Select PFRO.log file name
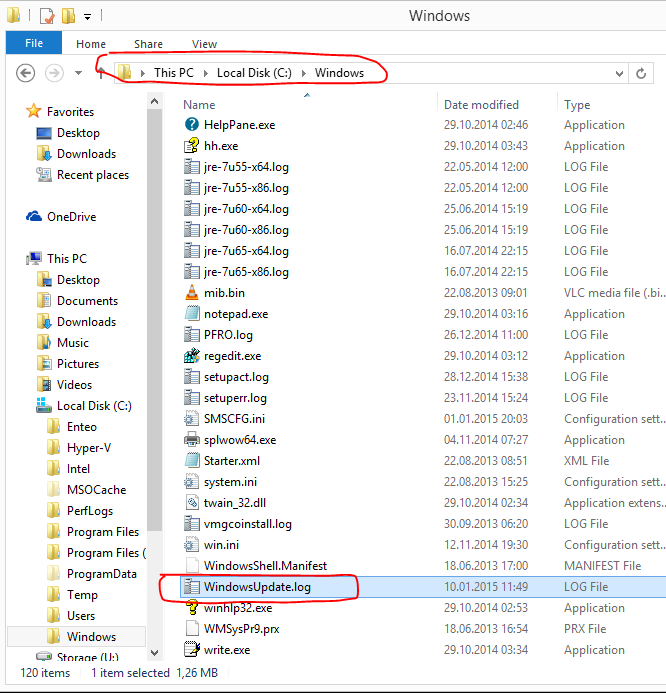This screenshot has height=693, width=666. [228, 335]
